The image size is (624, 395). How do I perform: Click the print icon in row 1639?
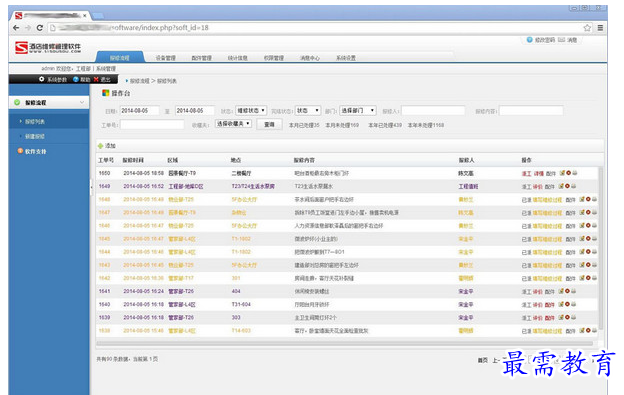point(573,317)
